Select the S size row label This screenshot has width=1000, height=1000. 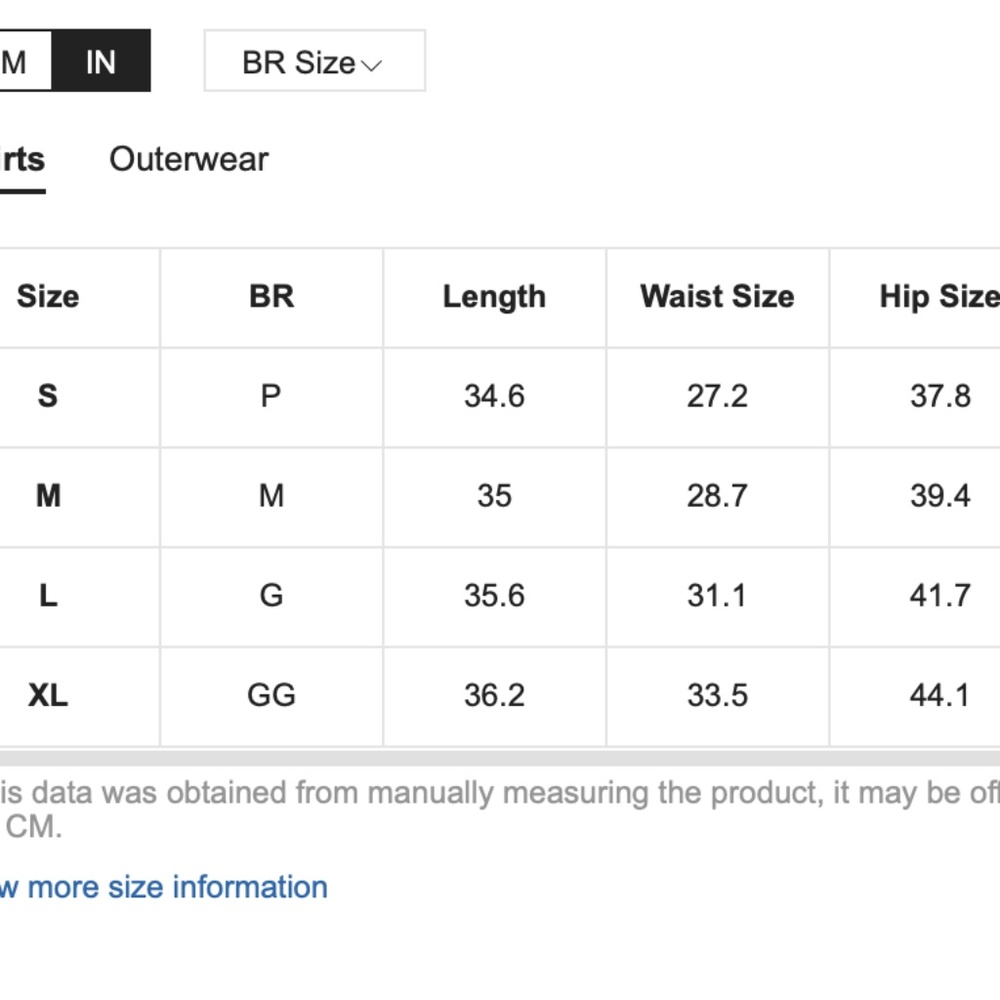click(48, 396)
